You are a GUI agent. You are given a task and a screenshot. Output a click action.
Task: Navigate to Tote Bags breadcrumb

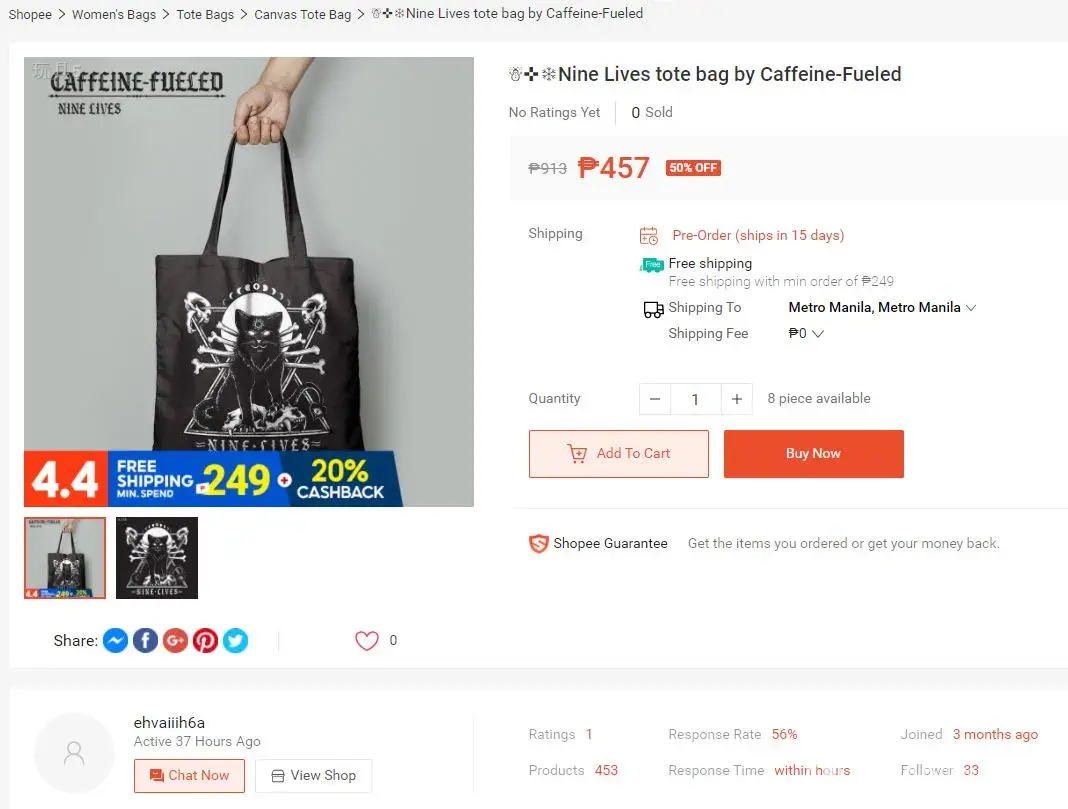(205, 15)
